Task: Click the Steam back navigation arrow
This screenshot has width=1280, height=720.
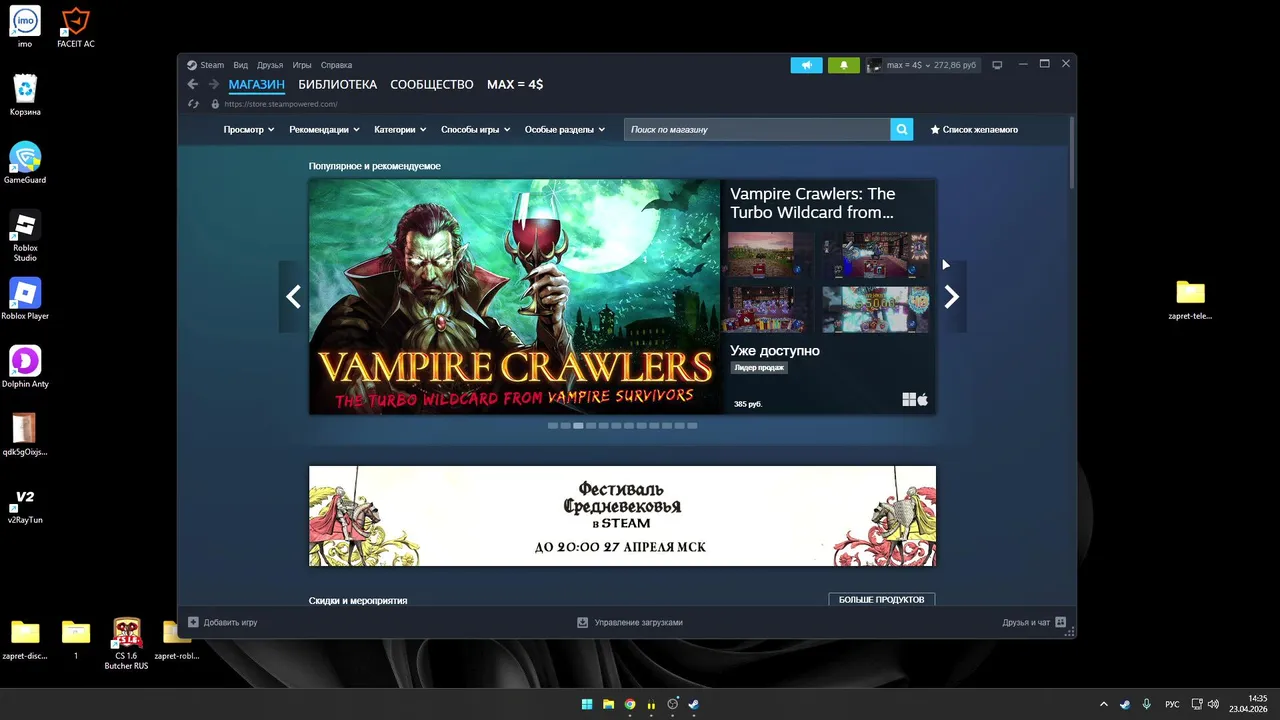Action: [193, 85]
